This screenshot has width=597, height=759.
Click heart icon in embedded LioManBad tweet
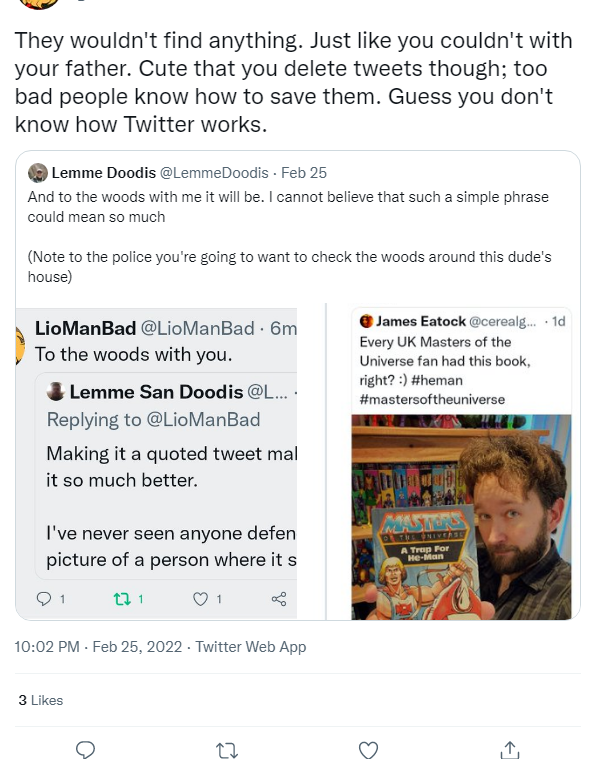(200, 599)
